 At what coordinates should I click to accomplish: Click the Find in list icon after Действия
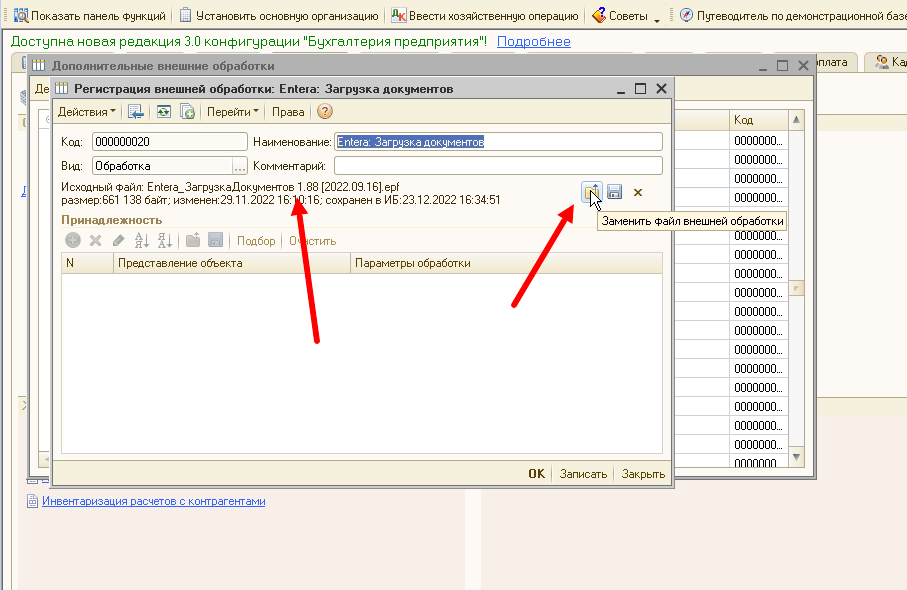[x=136, y=112]
